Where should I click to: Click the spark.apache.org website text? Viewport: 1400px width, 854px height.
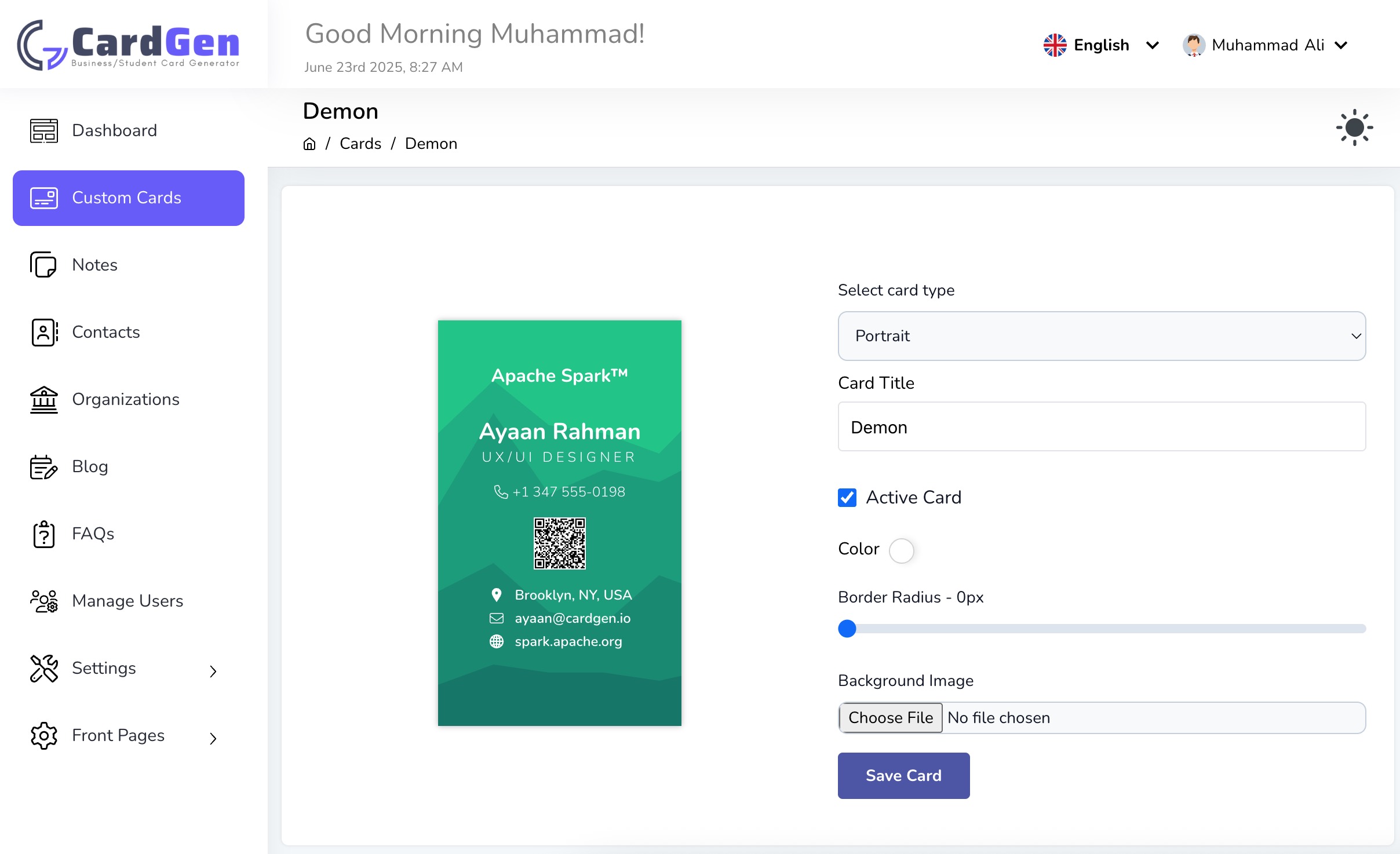(568, 641)
